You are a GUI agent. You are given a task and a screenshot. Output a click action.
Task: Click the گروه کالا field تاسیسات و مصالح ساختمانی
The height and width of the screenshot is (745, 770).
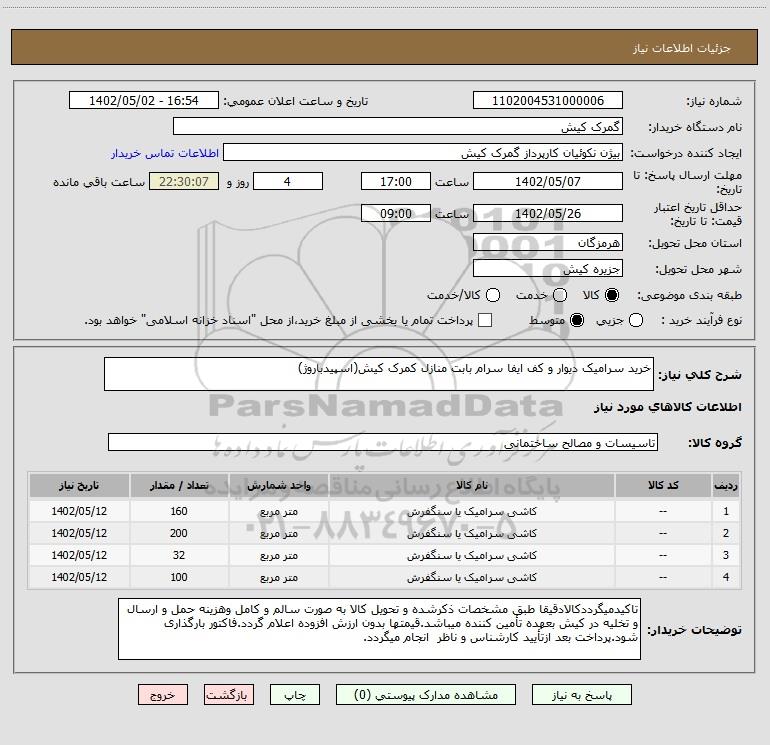click(x=383, y=442)
